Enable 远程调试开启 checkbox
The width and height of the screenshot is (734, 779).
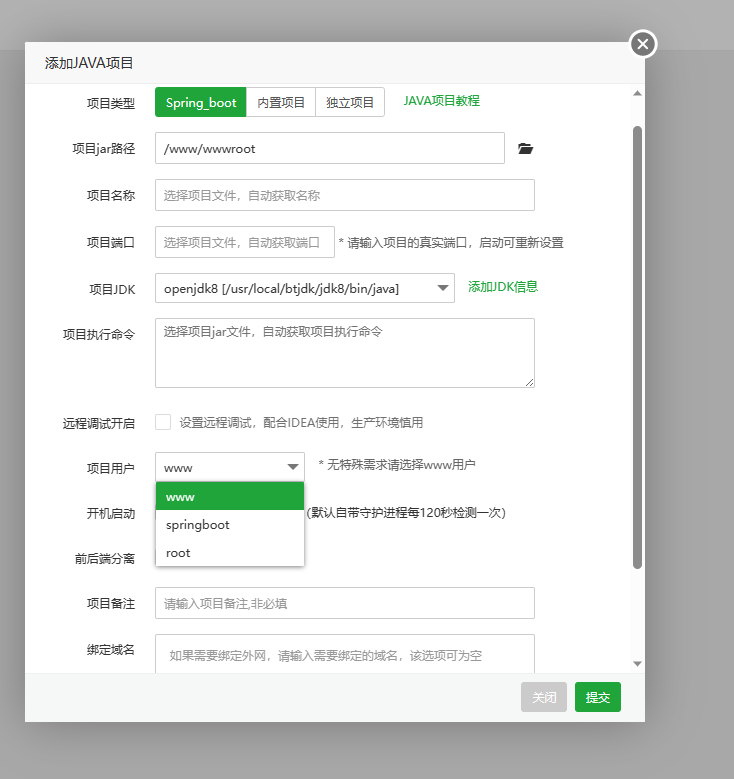coord(163,422)
